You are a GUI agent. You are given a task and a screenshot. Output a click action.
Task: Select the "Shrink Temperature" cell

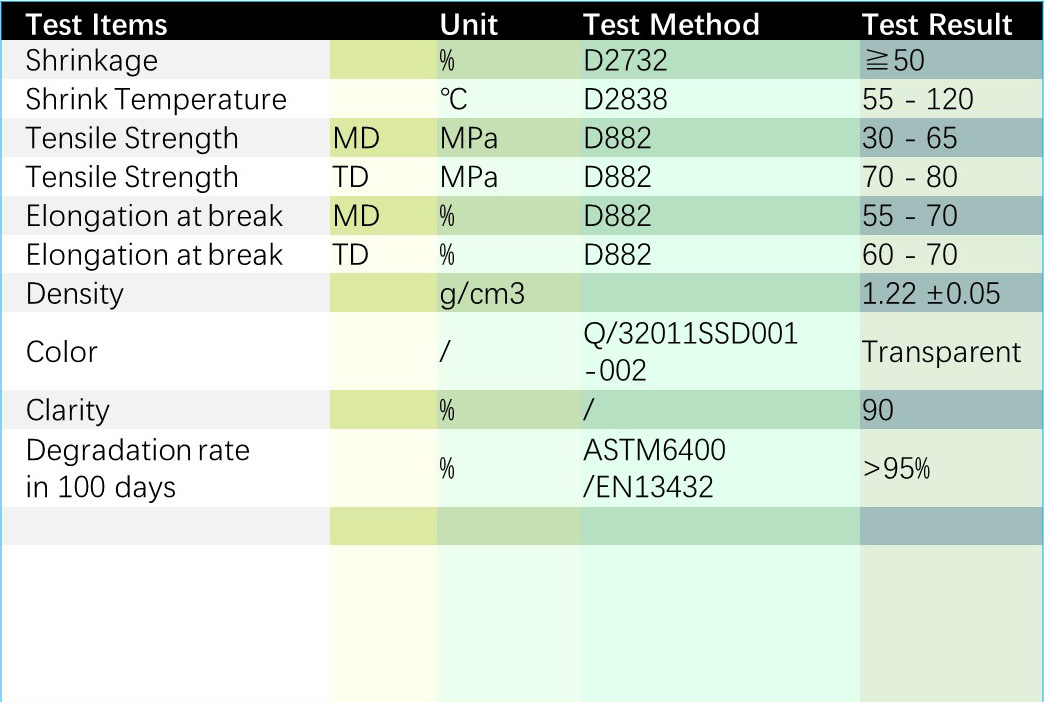click(x=156, y=99)
